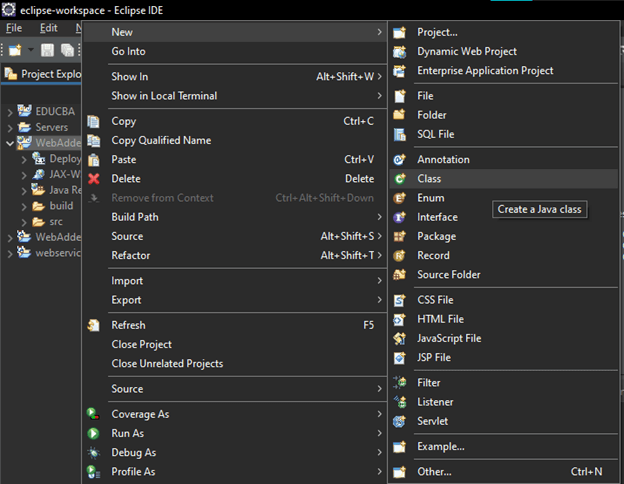Expand the webservic project node

tap(10, 254)
